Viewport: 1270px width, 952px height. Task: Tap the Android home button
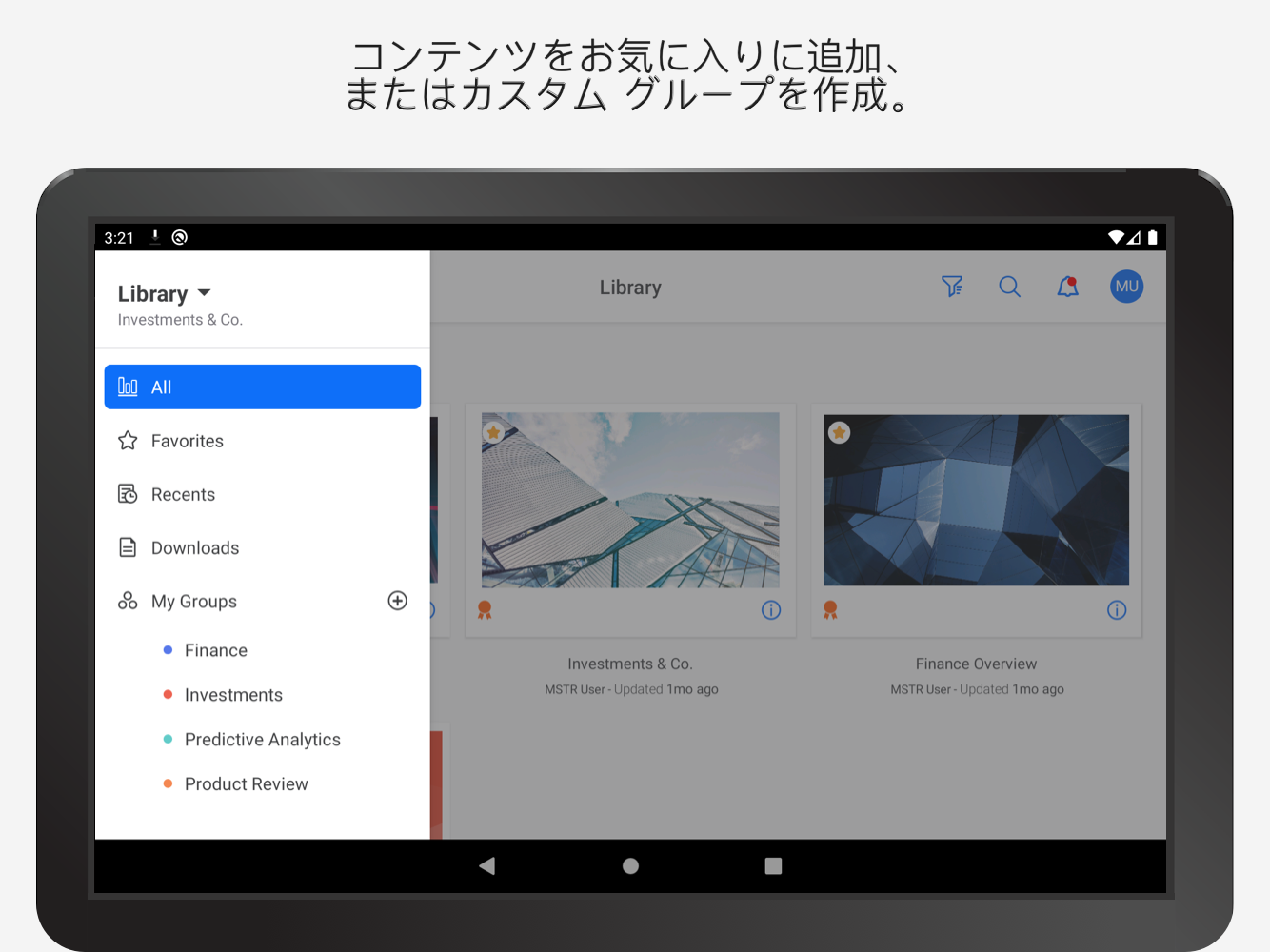630,865
